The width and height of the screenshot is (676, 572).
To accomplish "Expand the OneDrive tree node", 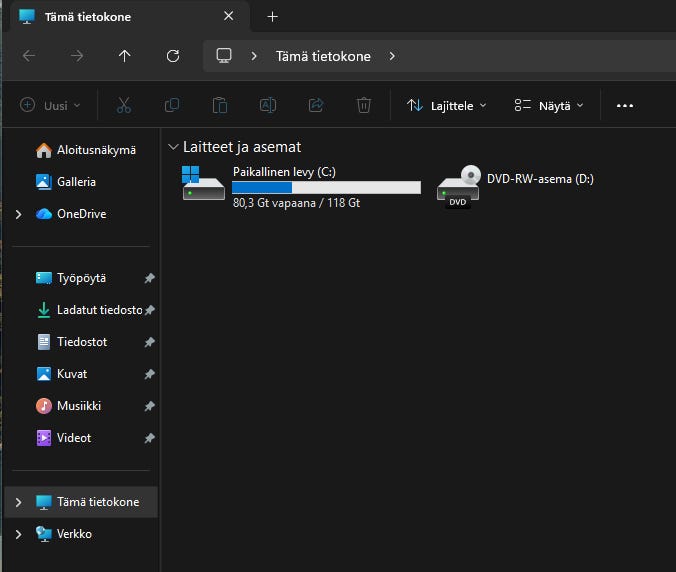I will point(18,214).
